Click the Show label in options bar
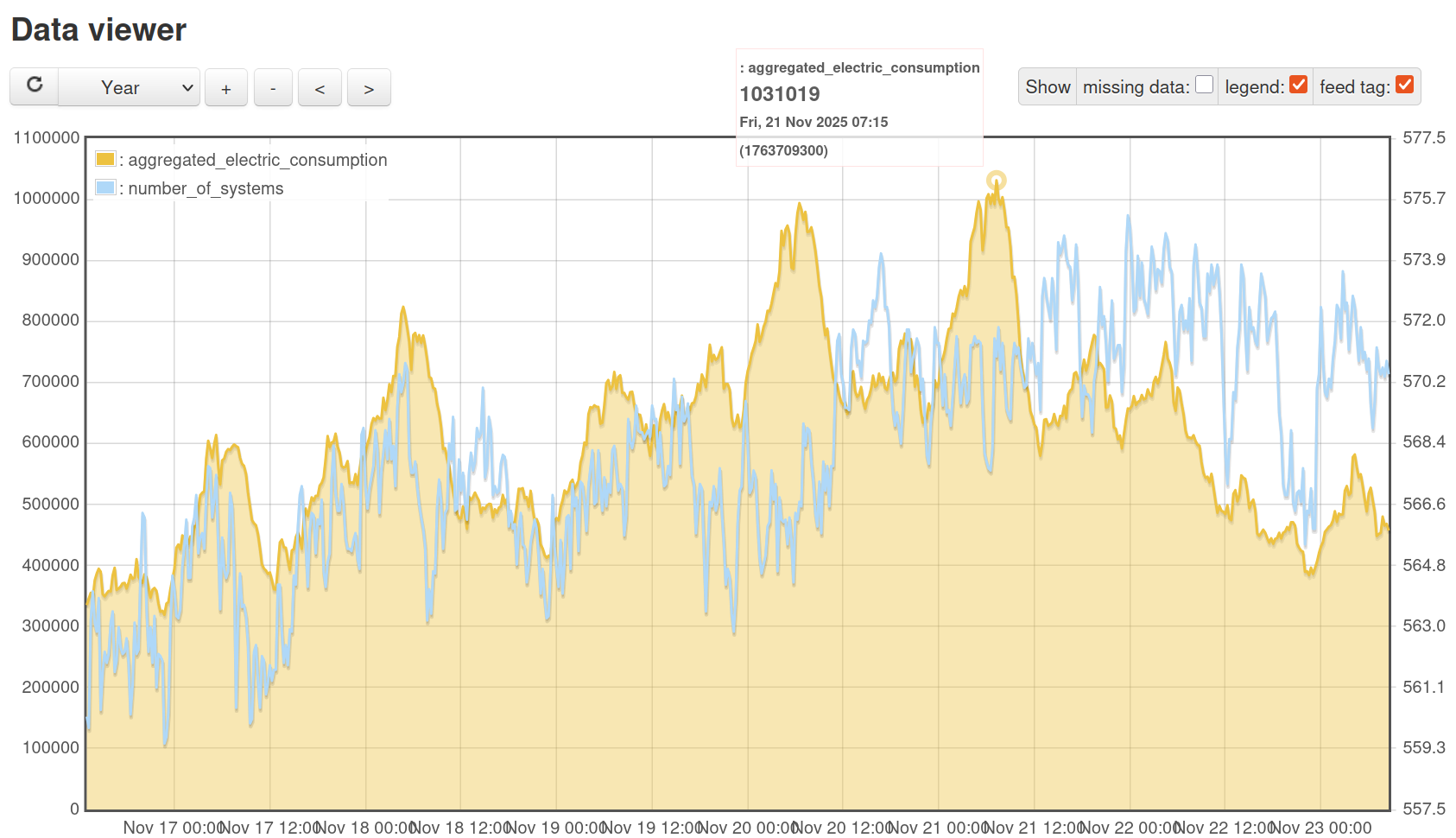Screen dimensions: 1456x838 1048,87
